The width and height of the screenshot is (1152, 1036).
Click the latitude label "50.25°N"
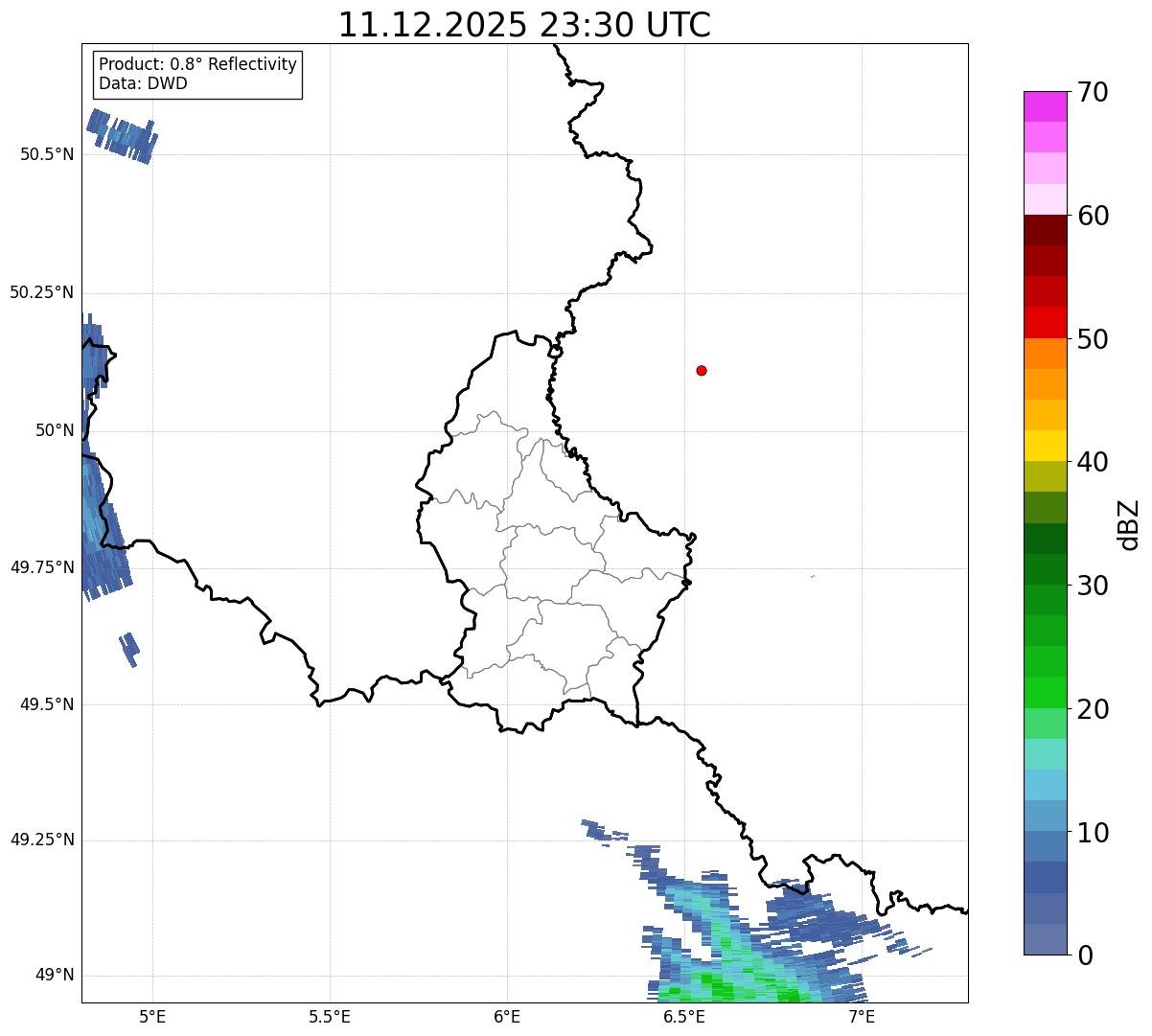click(41, 292)
